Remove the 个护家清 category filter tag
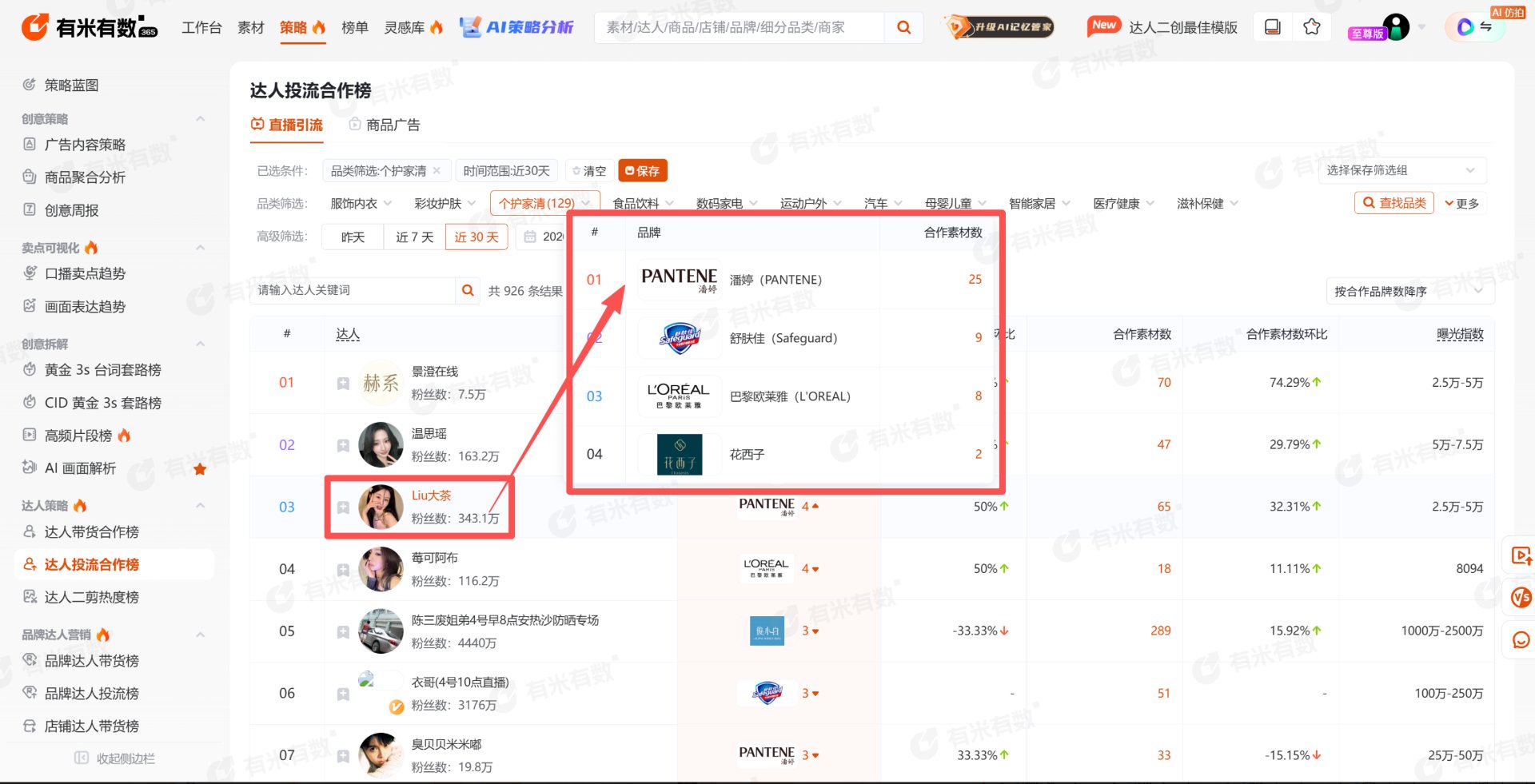 pyautogui.click(x=437, y=170)
